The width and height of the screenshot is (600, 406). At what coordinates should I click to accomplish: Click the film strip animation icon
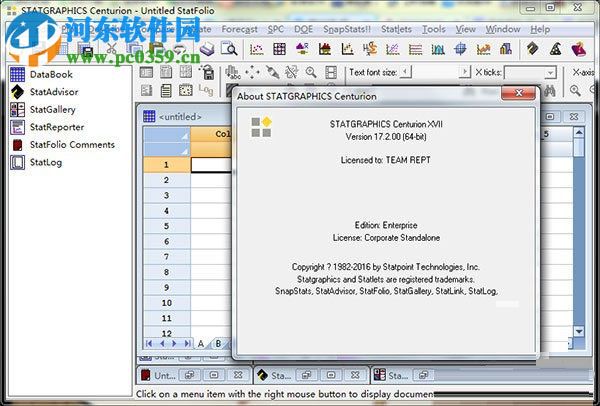(x=331, y=72)
